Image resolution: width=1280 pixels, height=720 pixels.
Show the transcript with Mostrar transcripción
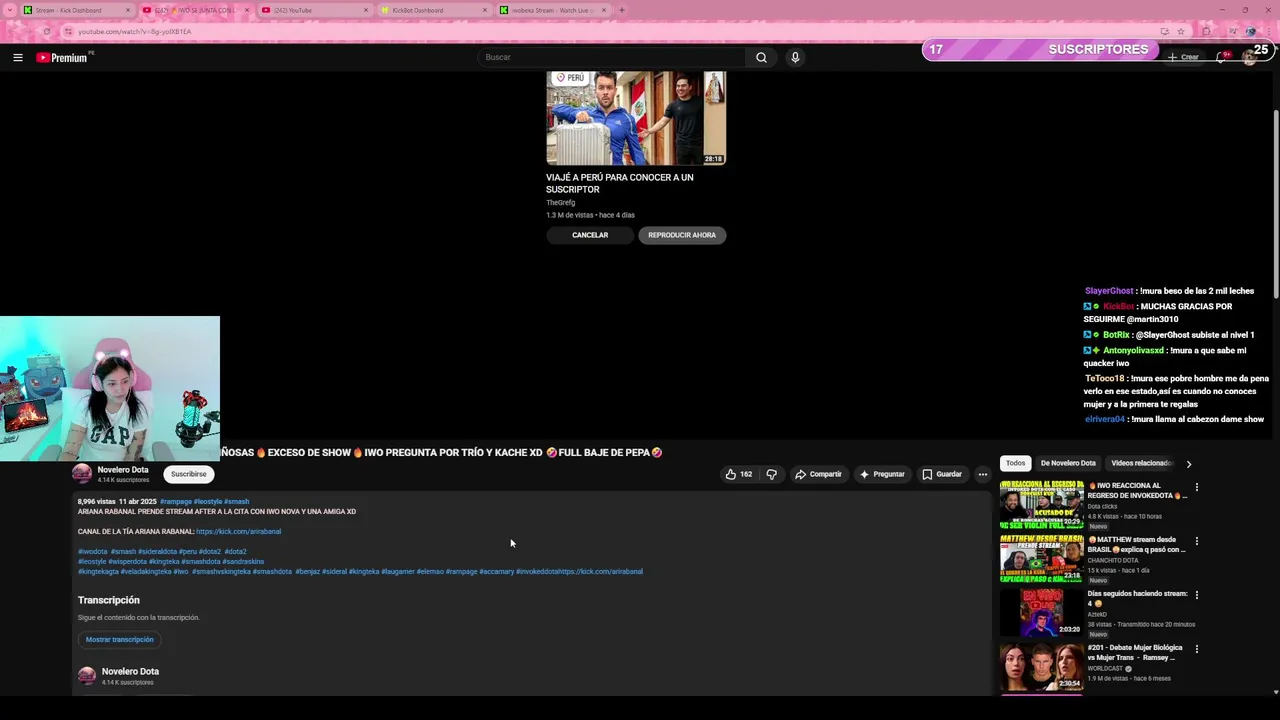(x=120, y=640)
